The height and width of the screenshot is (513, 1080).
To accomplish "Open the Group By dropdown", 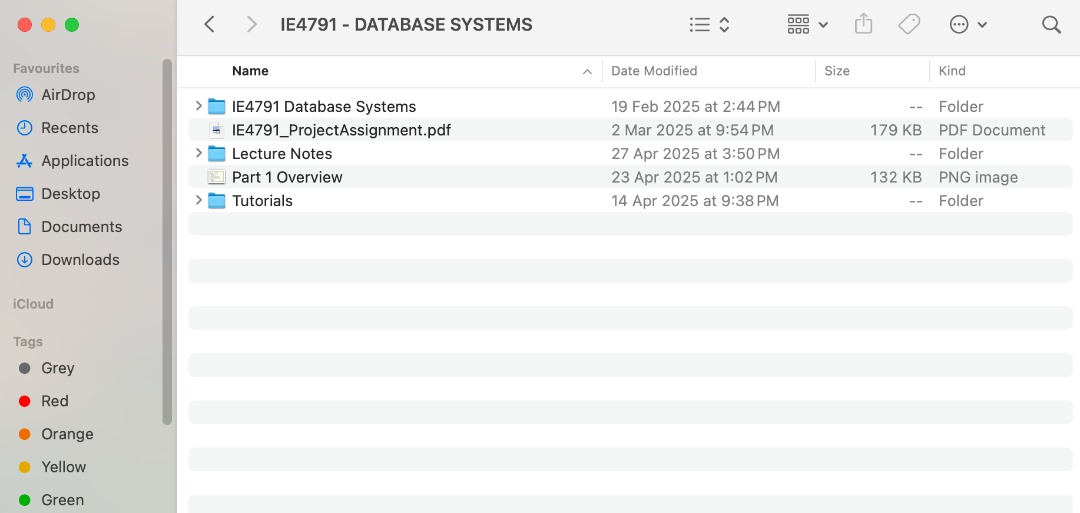I will tap(807, 25).
